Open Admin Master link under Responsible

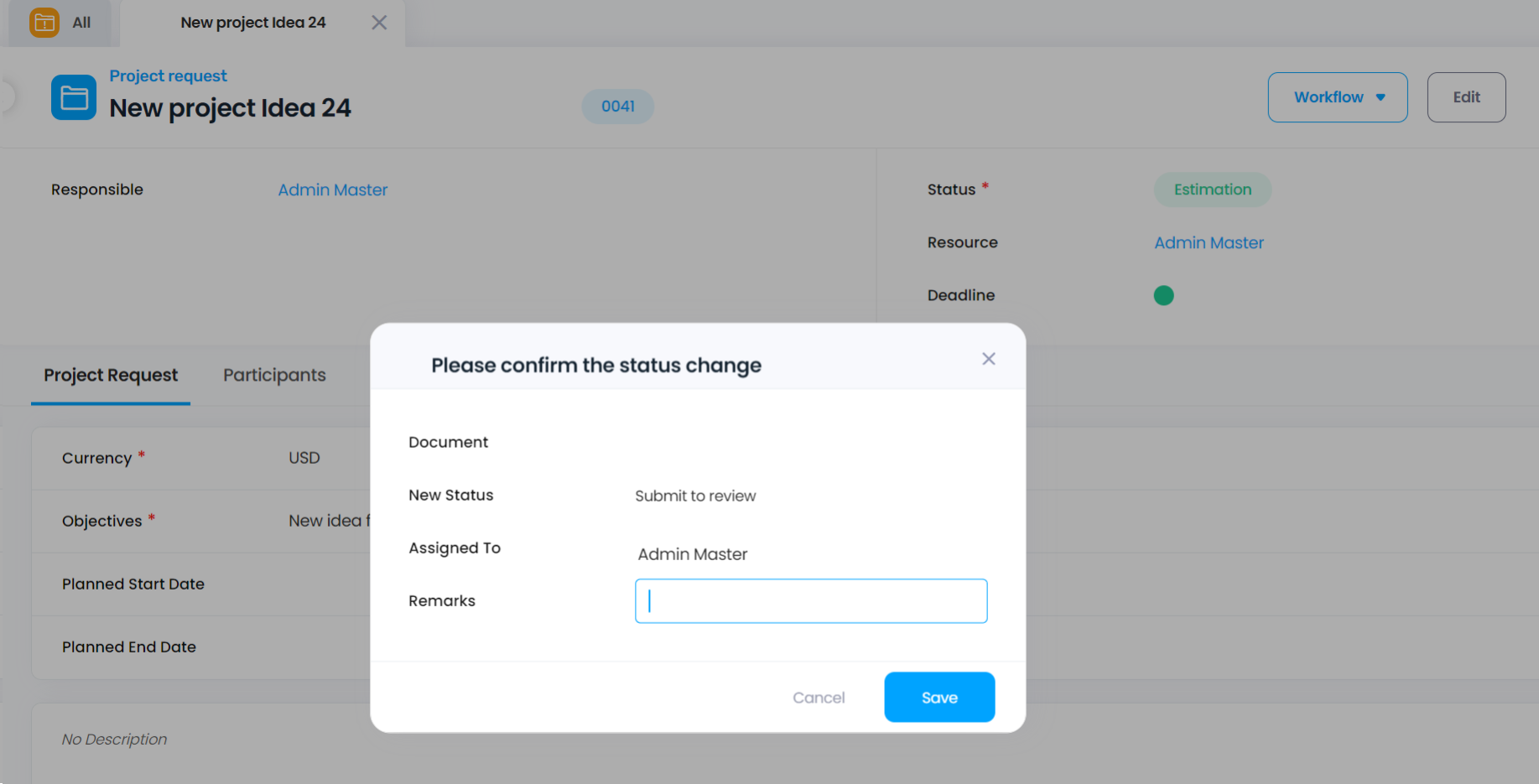coord(333,190)
